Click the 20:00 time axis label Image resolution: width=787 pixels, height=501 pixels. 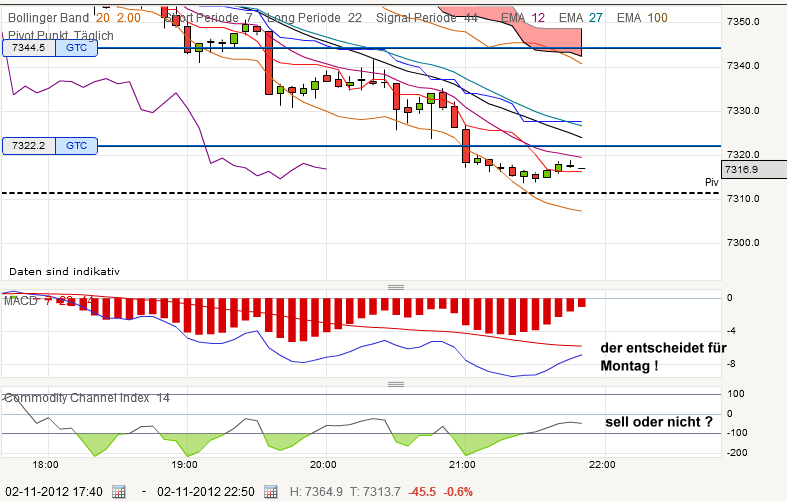click(x=323, y=465)
